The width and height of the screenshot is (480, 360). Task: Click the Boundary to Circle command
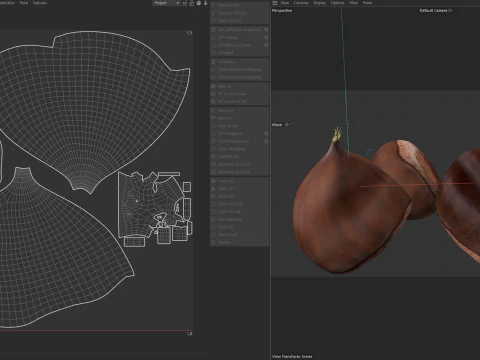pyautogui.click(x=240, y=164)
